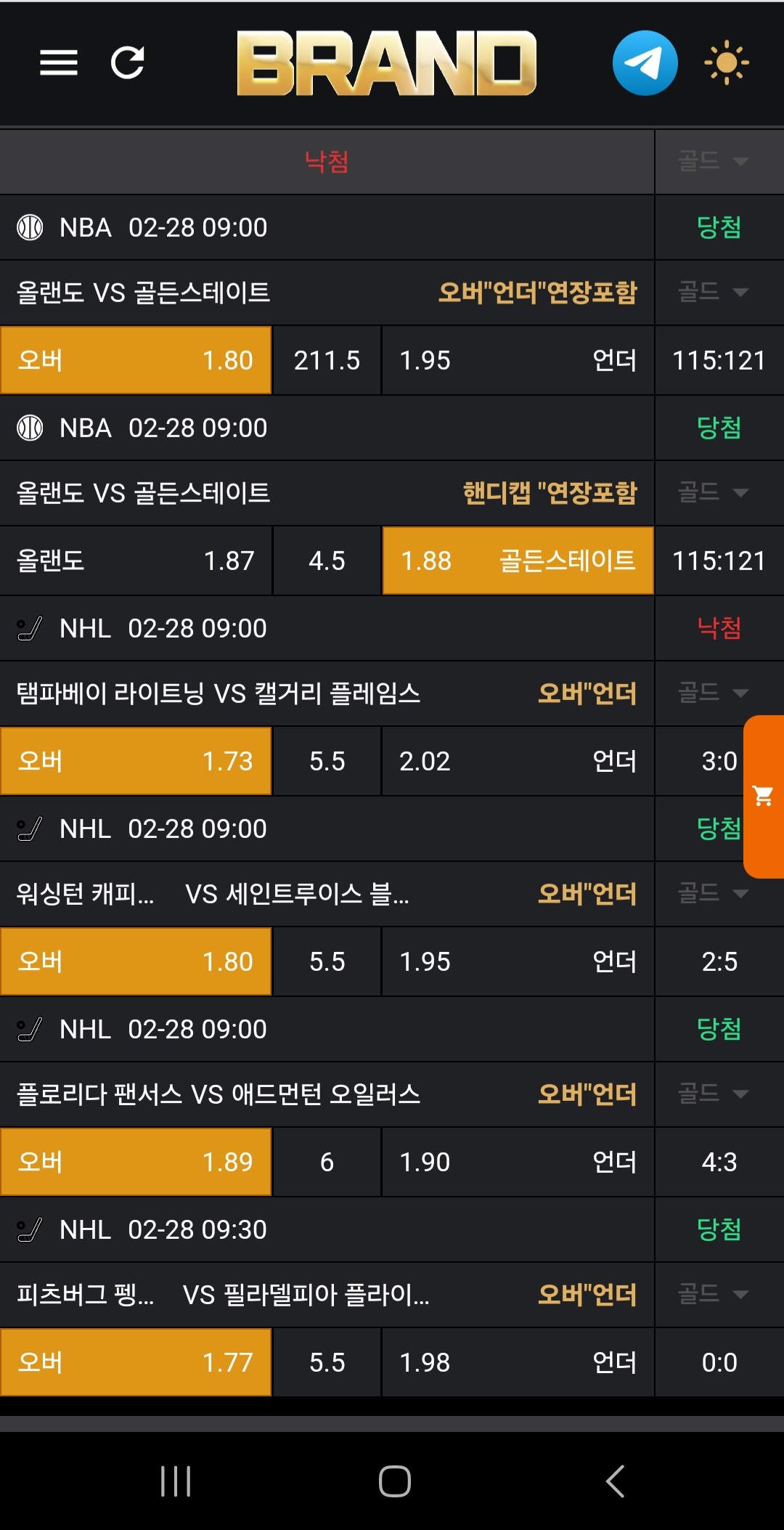Viewport: 784px width, 1530px height.
Task: Tap the Android back arrow
Action: pyautogui.click(x=615, y=1481)
